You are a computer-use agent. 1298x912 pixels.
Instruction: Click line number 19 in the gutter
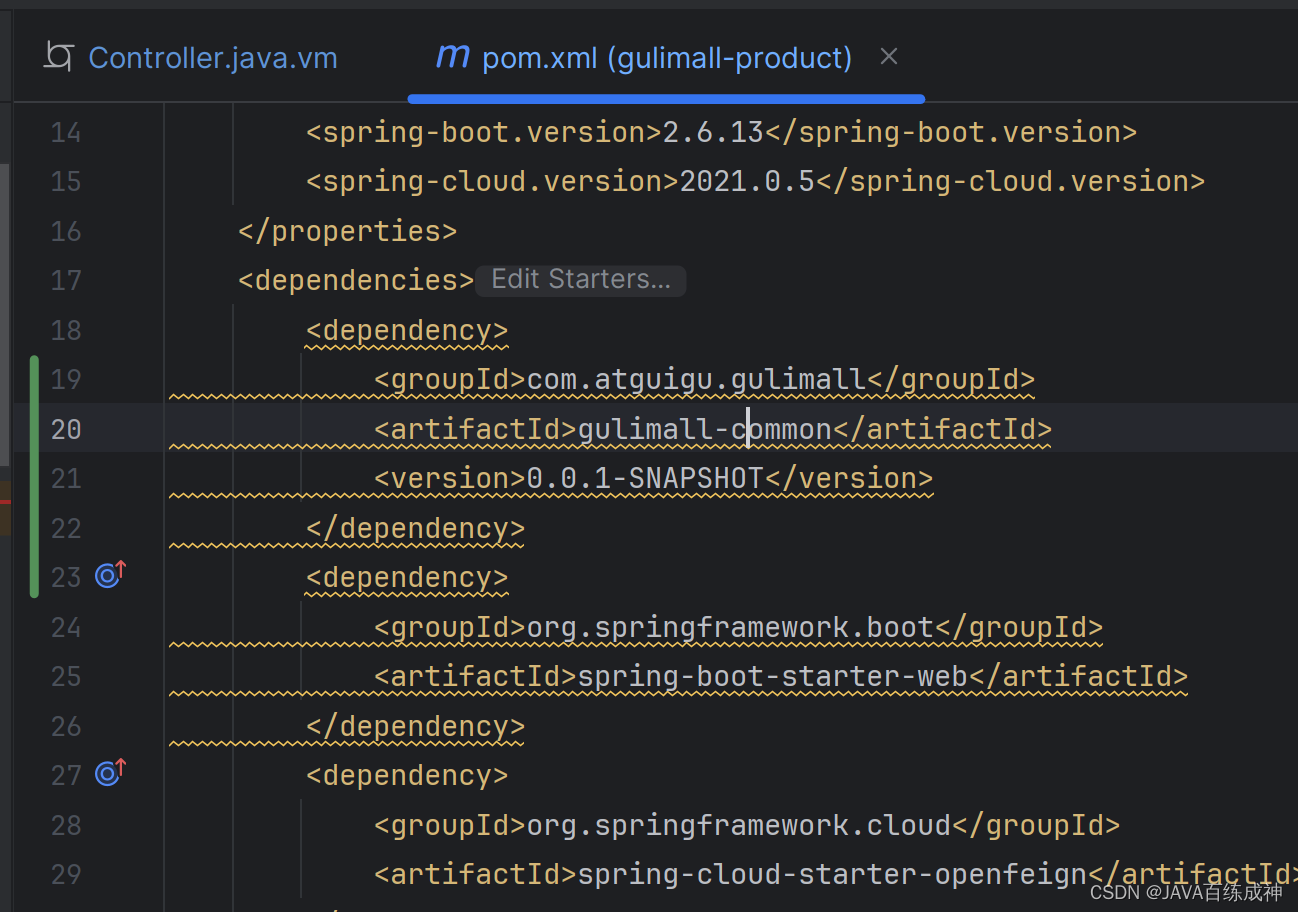[66, 380]
